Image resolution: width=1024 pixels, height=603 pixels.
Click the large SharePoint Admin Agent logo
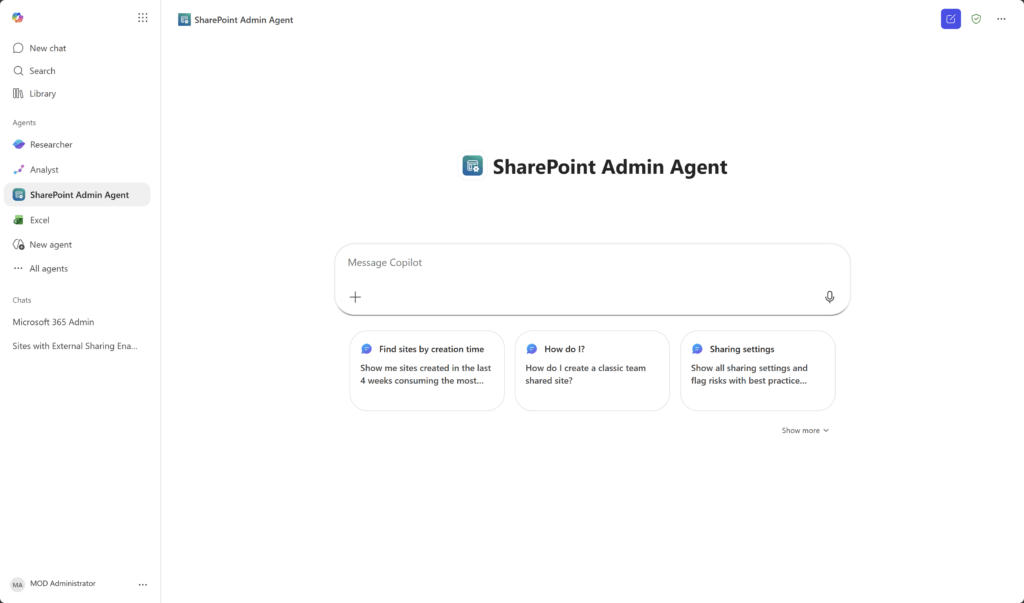pos(473,166)
